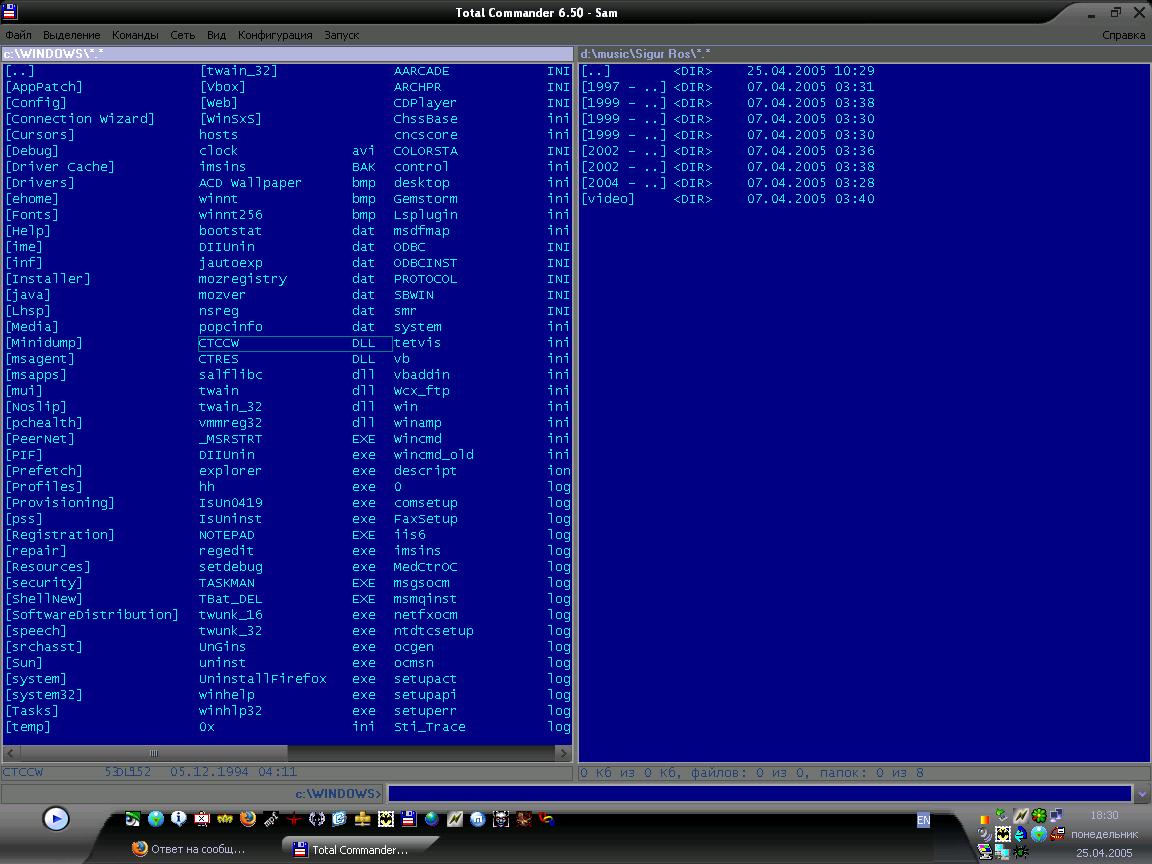Open the info speech bubble quick launch icon
1152x864 pixels.
[179, 818]
